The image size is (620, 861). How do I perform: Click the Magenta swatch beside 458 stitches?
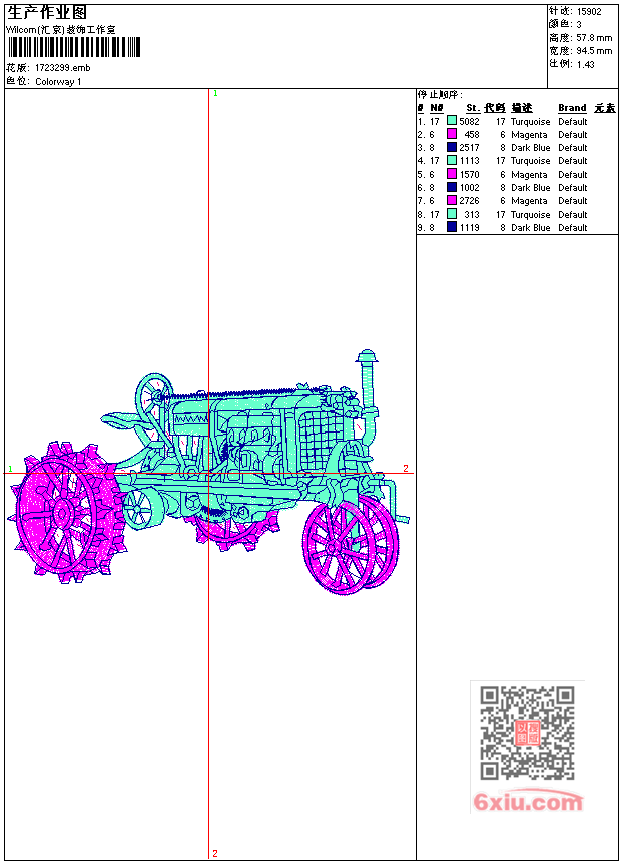452,133
